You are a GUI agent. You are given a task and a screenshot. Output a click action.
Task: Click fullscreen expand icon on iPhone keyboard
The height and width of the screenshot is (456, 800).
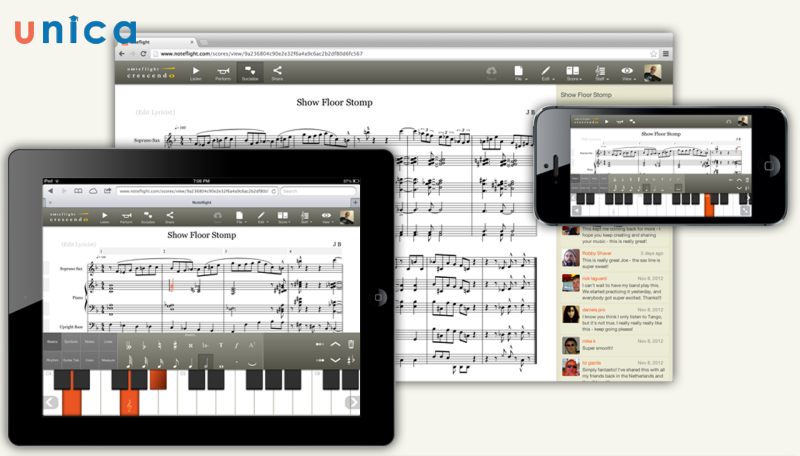coord(745,210)
